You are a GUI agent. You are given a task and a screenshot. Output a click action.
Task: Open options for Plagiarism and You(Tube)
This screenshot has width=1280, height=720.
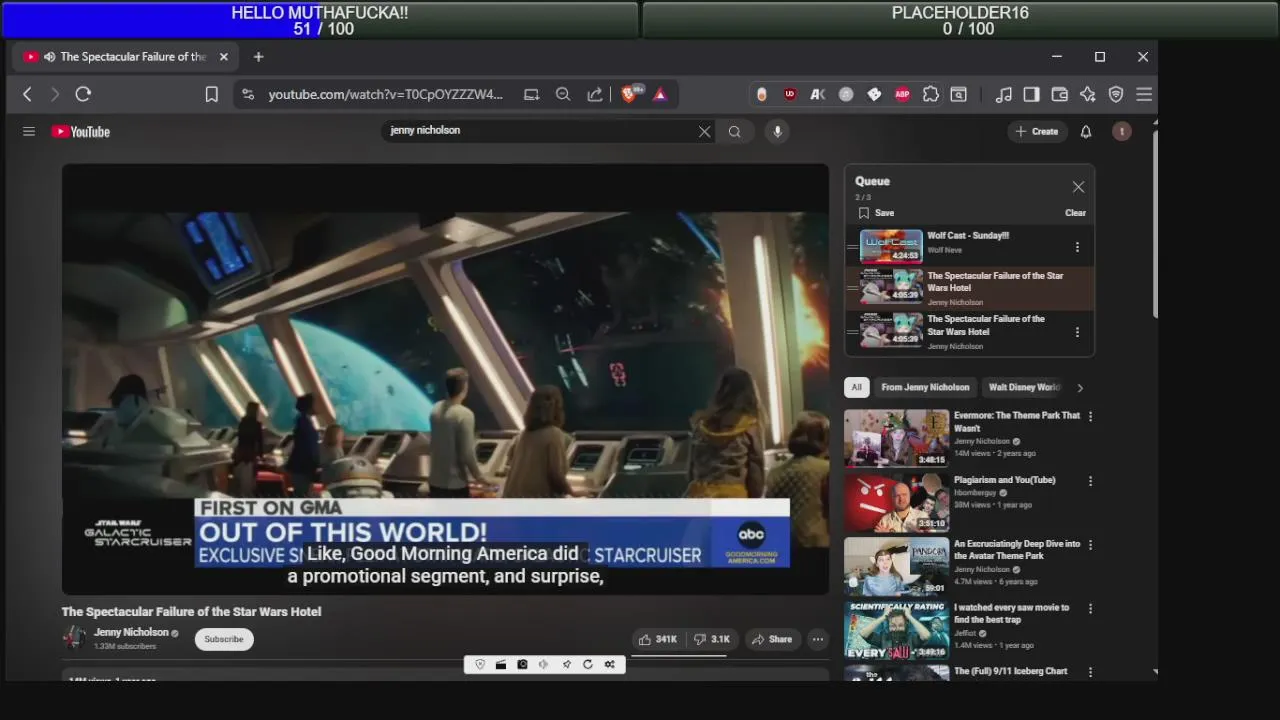(1090, 481)
